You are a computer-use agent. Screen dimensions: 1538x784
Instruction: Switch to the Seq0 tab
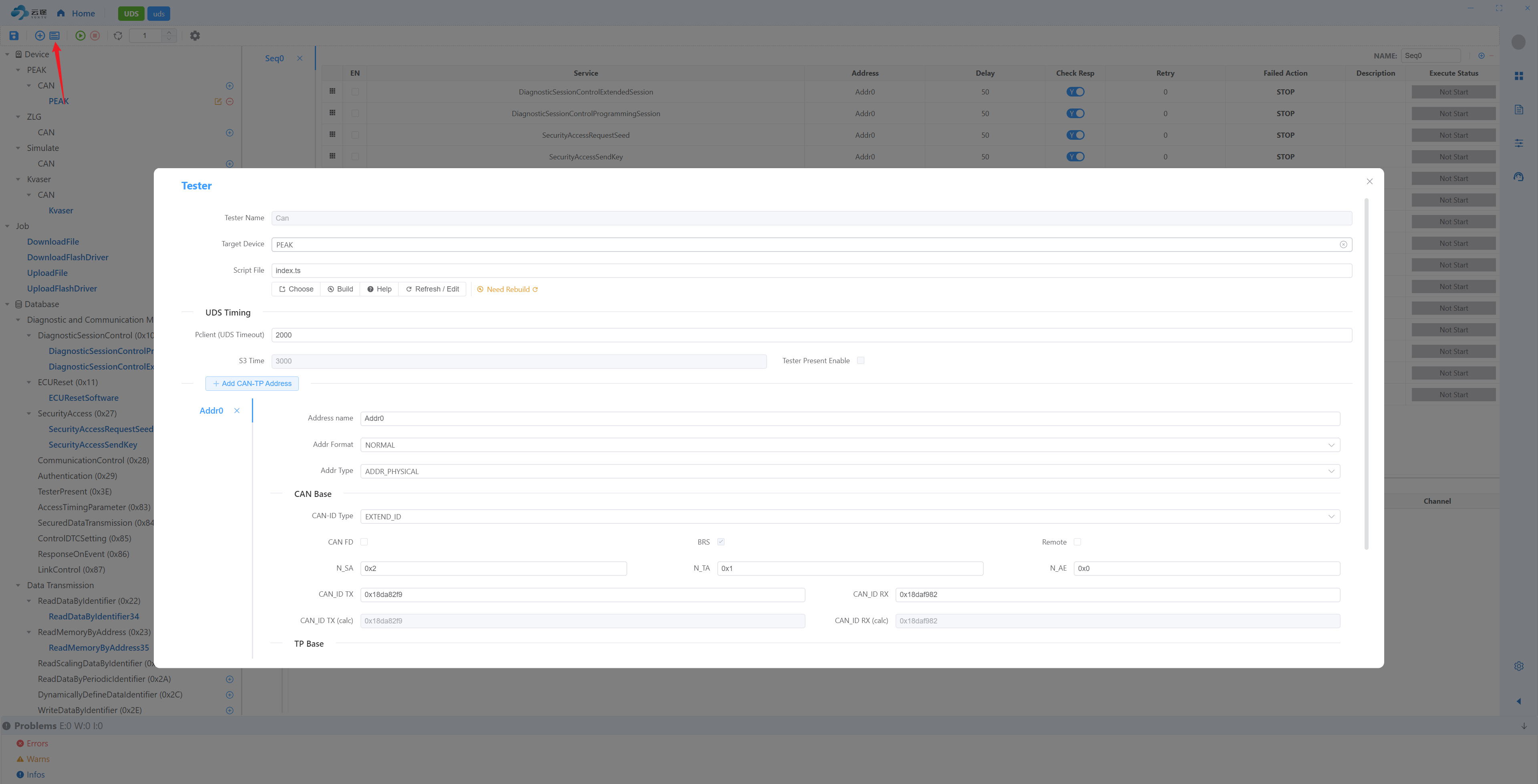pyautogui.click(x=274, y=58)
